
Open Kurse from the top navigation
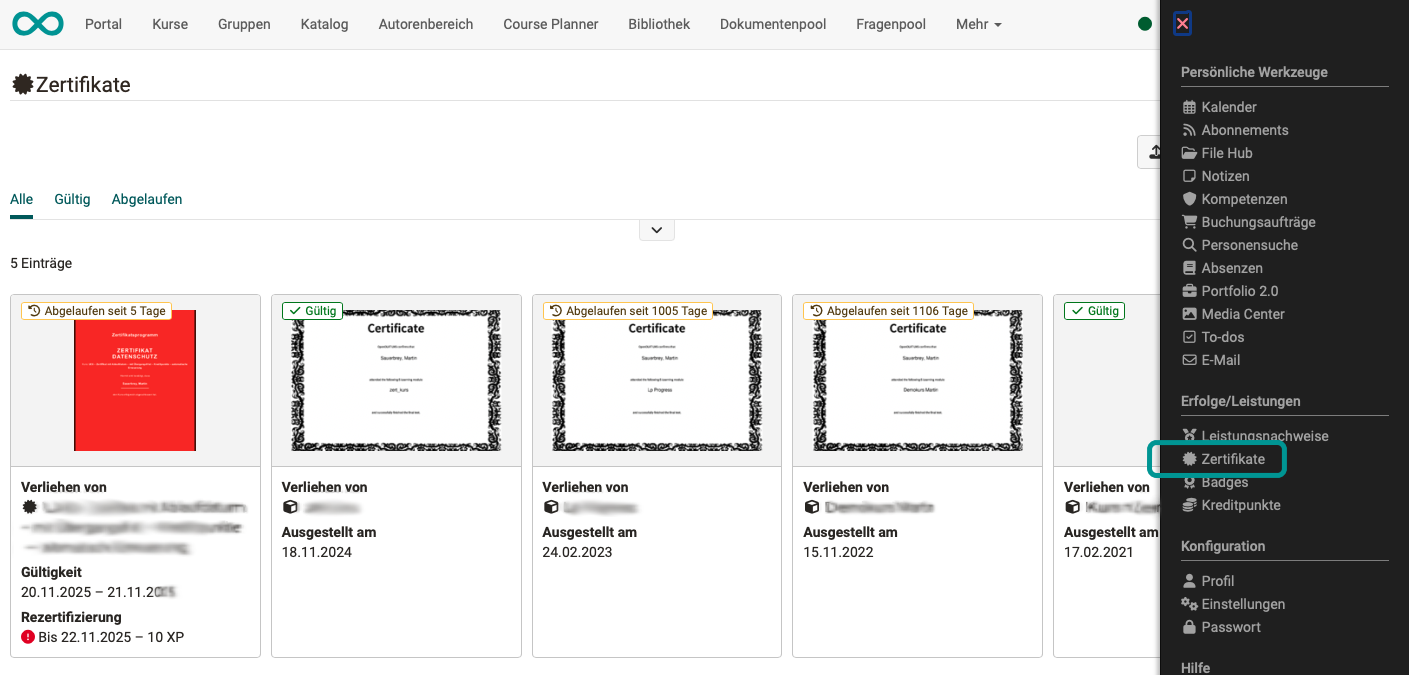click(x=169, y=23)
